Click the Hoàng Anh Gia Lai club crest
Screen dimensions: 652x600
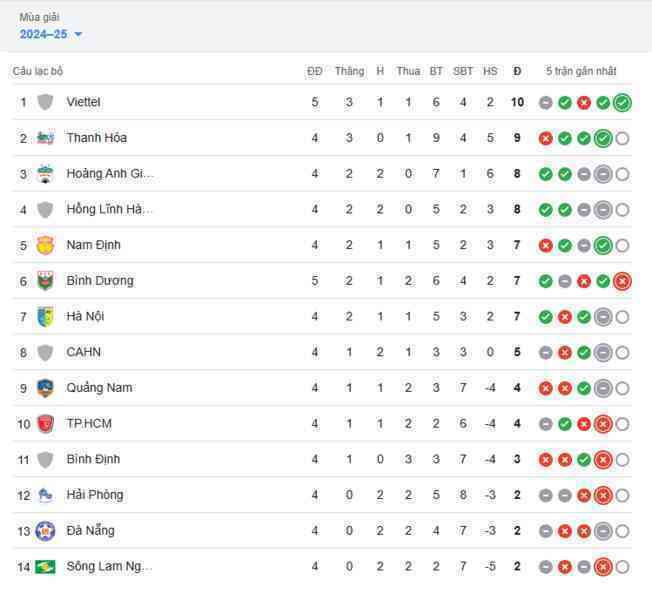pyautogui.click(x=45, y=173)
